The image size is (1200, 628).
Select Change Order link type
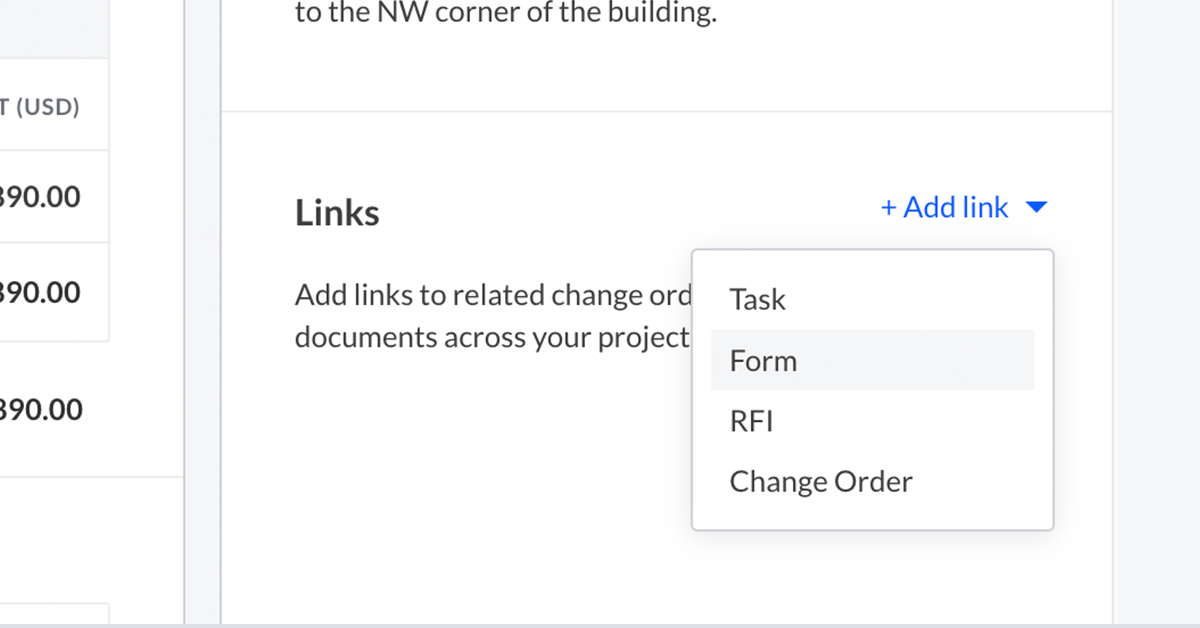point(821,482)
